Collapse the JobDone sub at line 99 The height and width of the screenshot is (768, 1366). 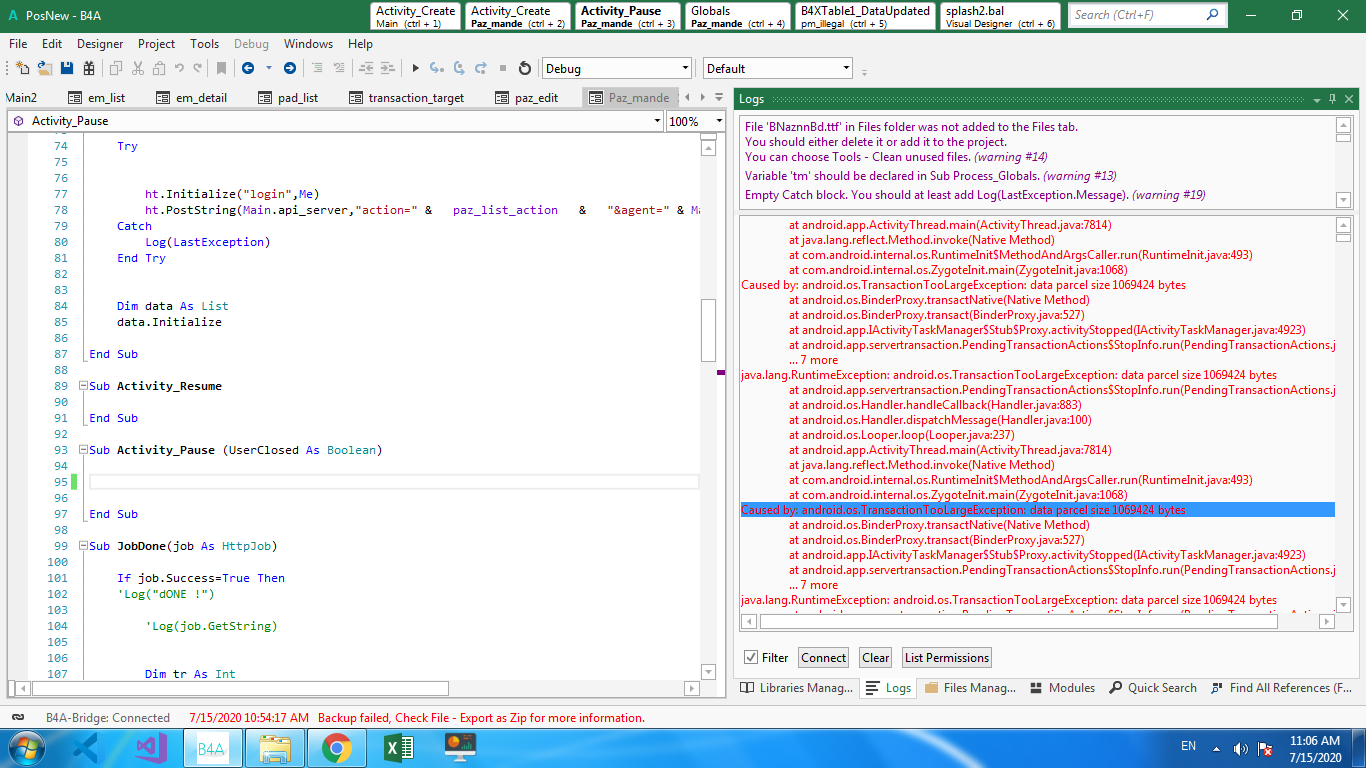click(82, 546)
